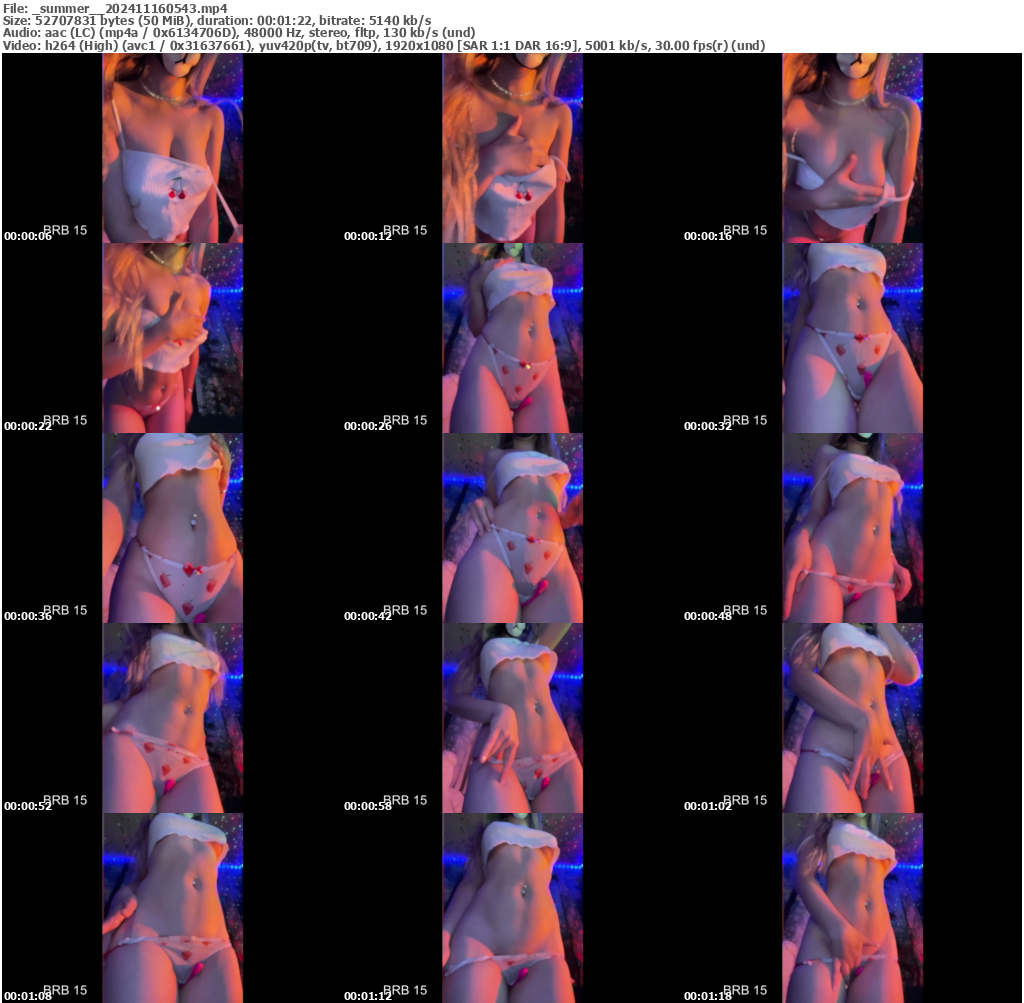Select the 00:00:58 preview image
This screenshot has width=1024, height=1003.
click(512, 717)
